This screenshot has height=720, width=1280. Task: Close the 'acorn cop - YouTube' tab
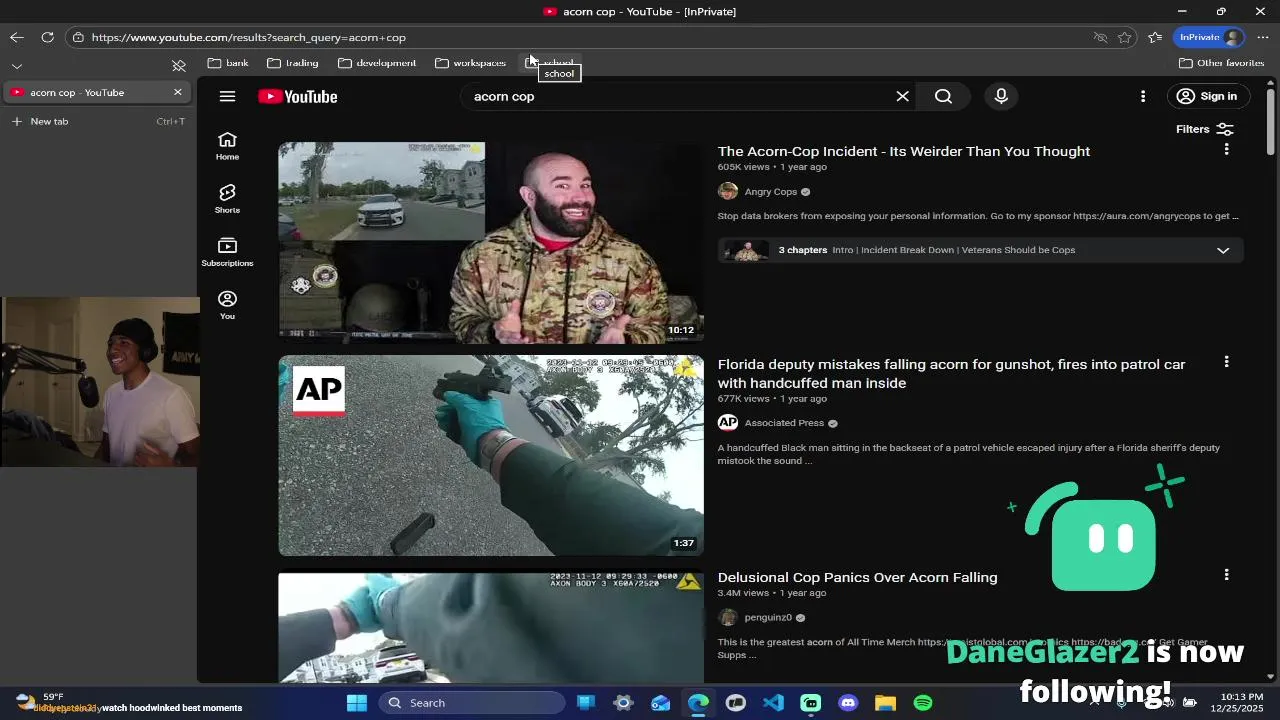coord(178,92)
